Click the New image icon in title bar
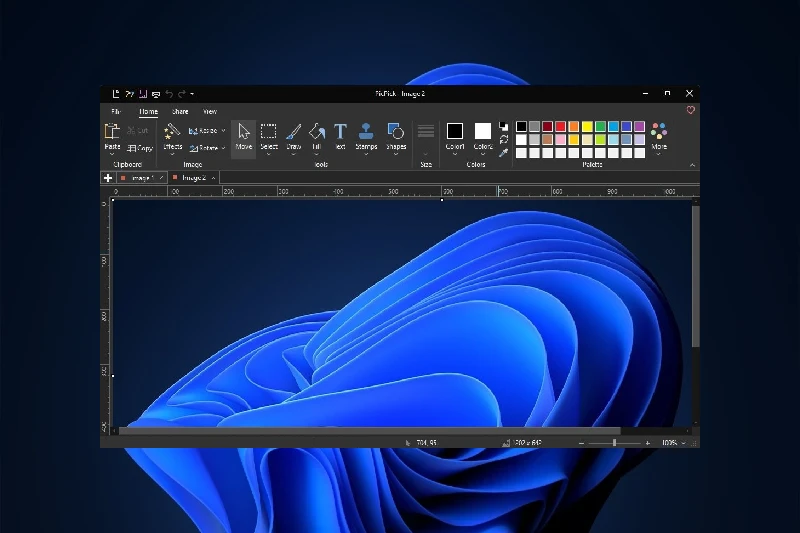The width and height of the screenshot is (800, 533). 116,94
